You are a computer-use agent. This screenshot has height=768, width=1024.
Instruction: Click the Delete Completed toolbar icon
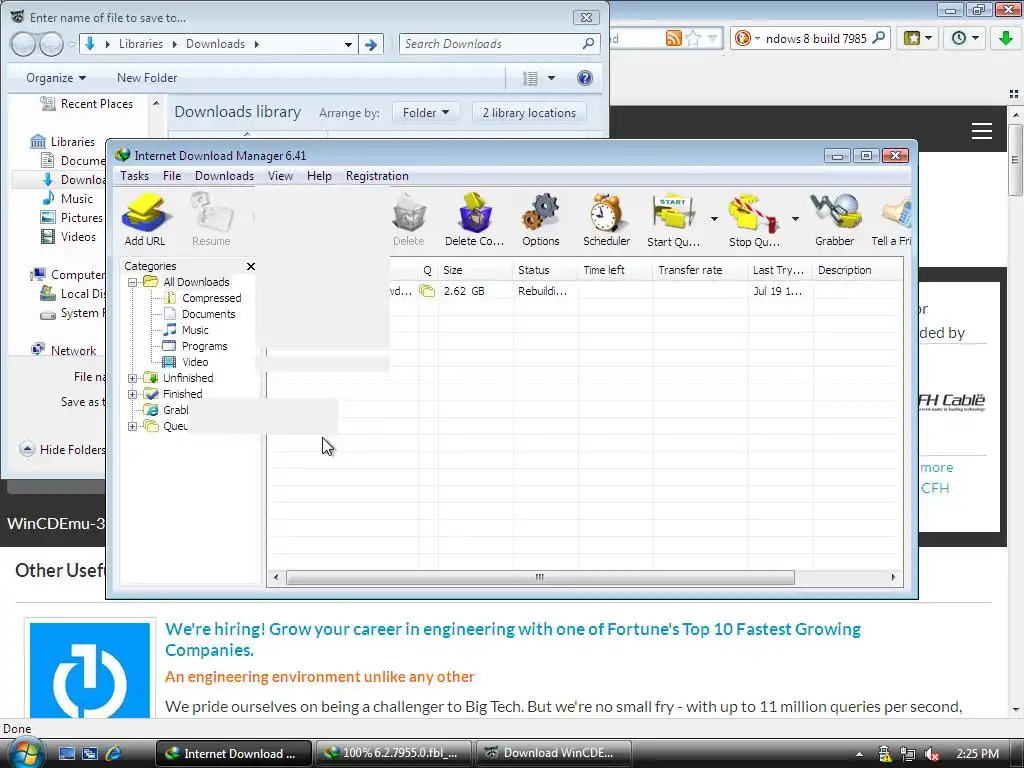[x=475, y=220]
